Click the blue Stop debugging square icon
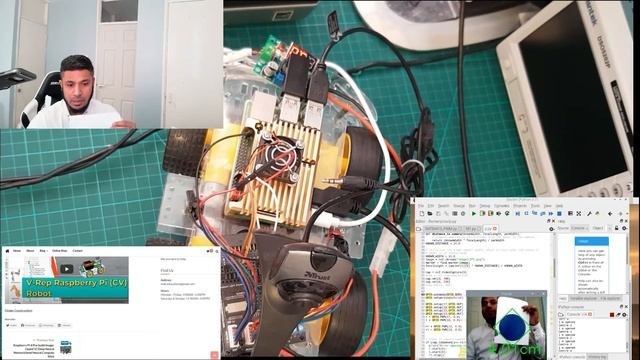 [559, 213]
